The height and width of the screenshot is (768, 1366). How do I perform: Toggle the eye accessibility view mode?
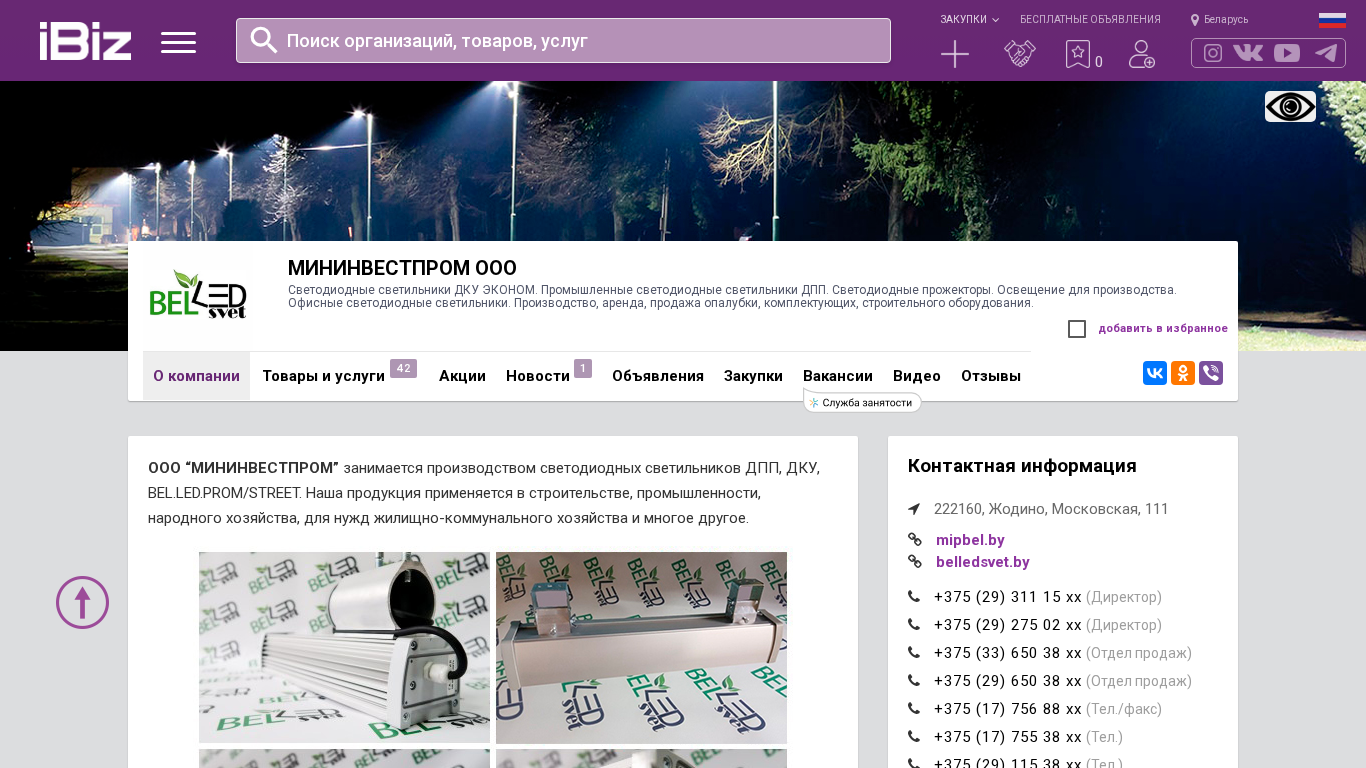(1290, 106)
